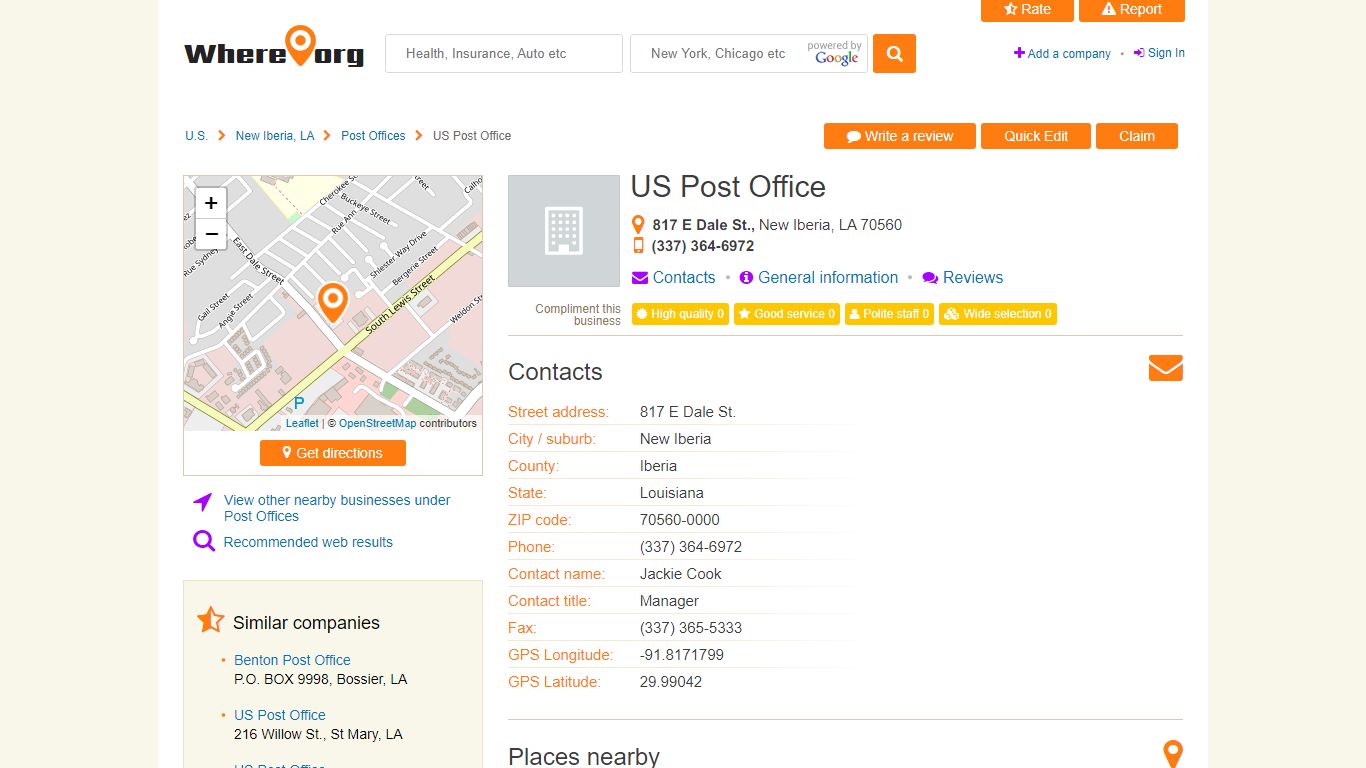Open the Leaflet attribution link
This screenshot has height=768, width=1366.
click(x=302, y=423)
